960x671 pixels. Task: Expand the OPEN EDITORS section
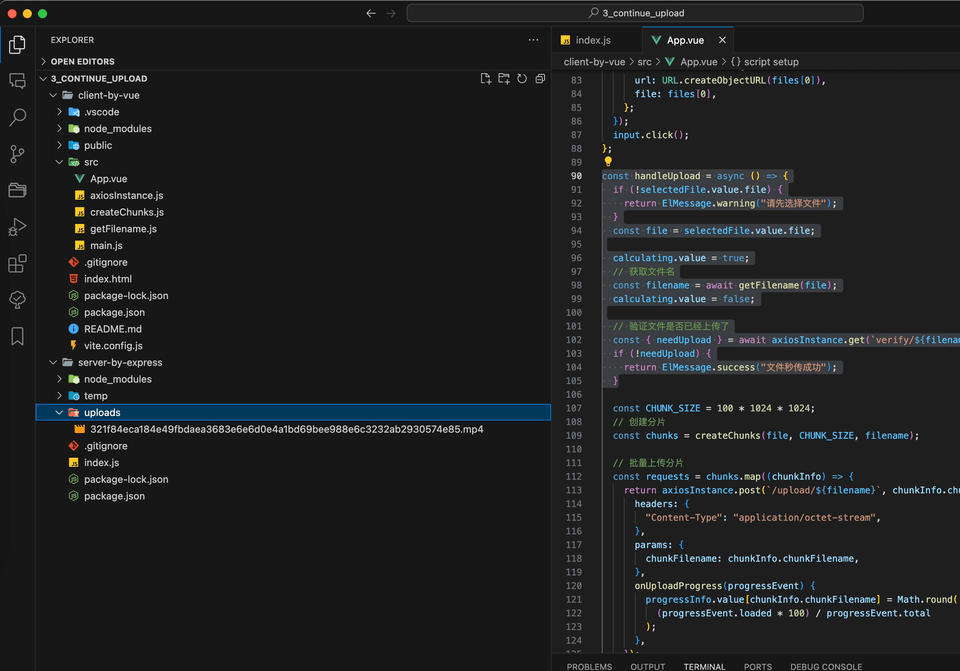(x=293, y=61)
